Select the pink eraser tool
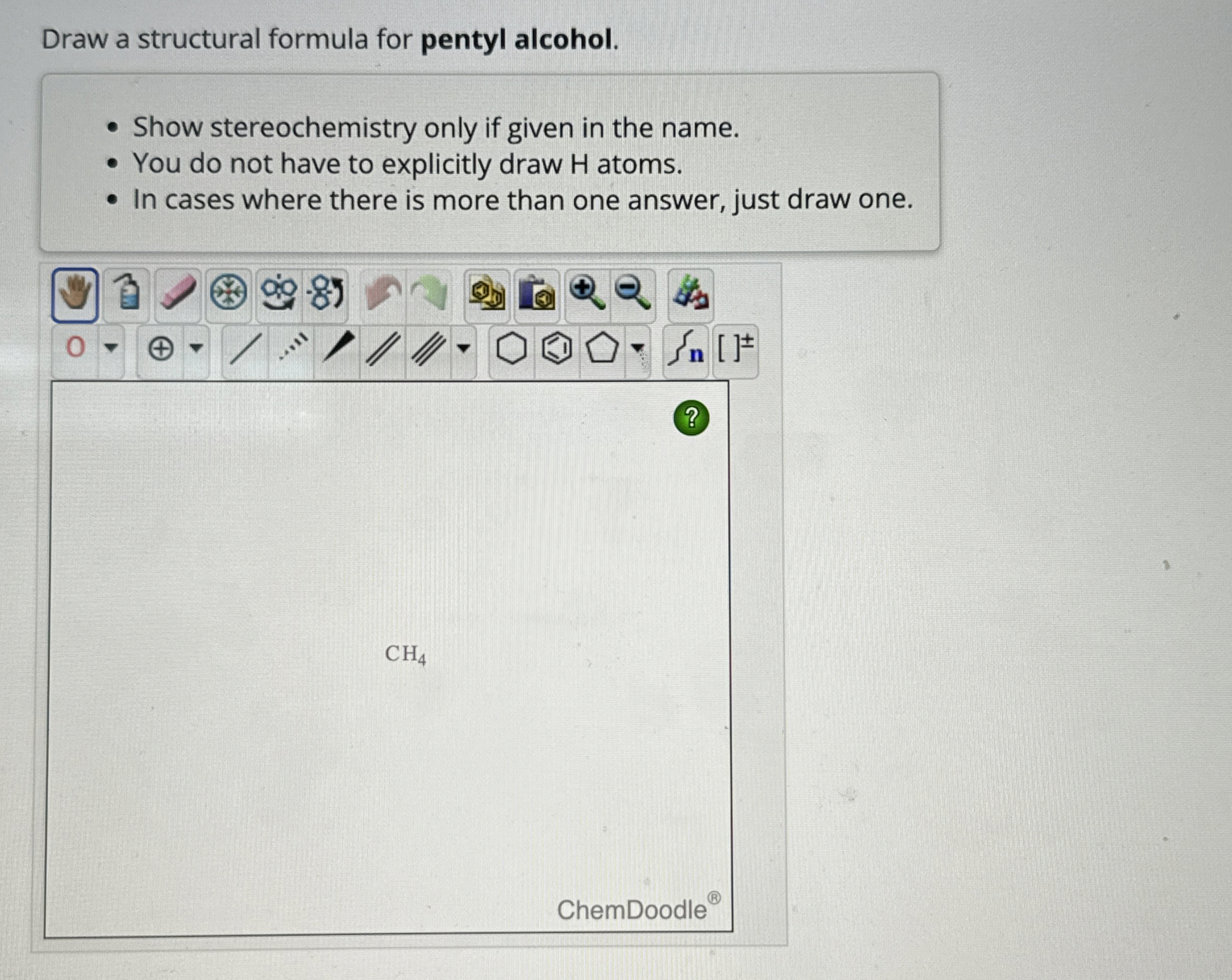This screenshot has height=980, width=1232. click(x=178, y=293)
